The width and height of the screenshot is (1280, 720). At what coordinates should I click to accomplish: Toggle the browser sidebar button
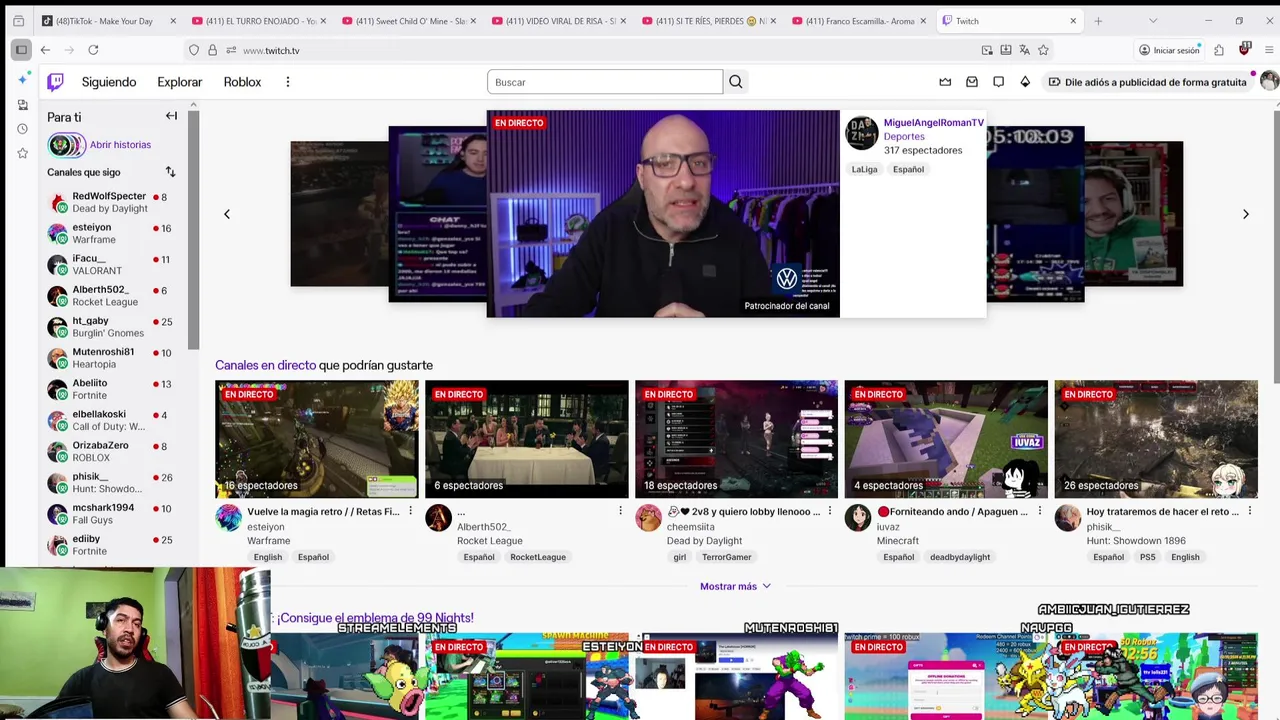[21, 50]
